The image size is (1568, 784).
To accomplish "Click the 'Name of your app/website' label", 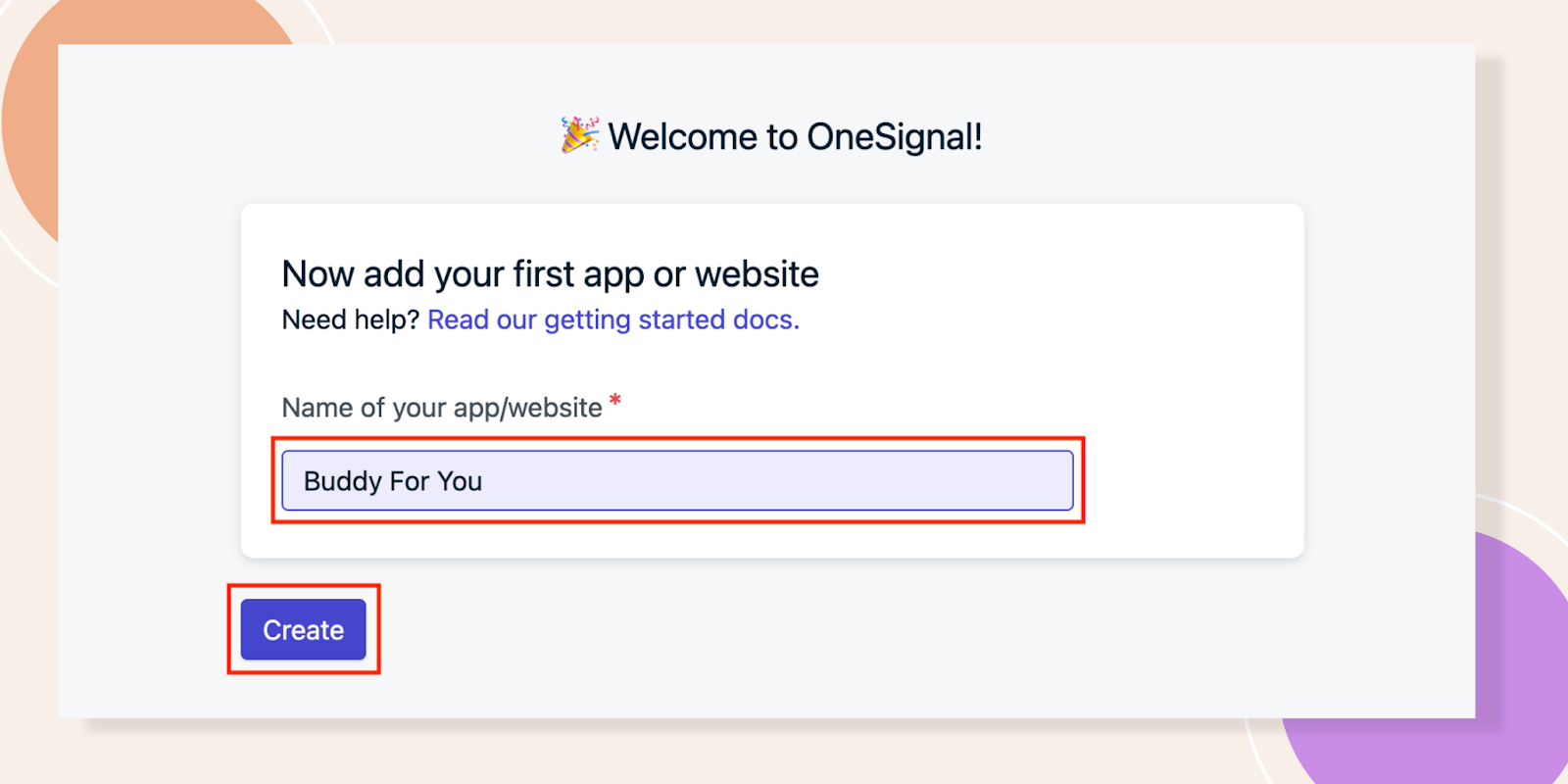I will pos(441,408).
